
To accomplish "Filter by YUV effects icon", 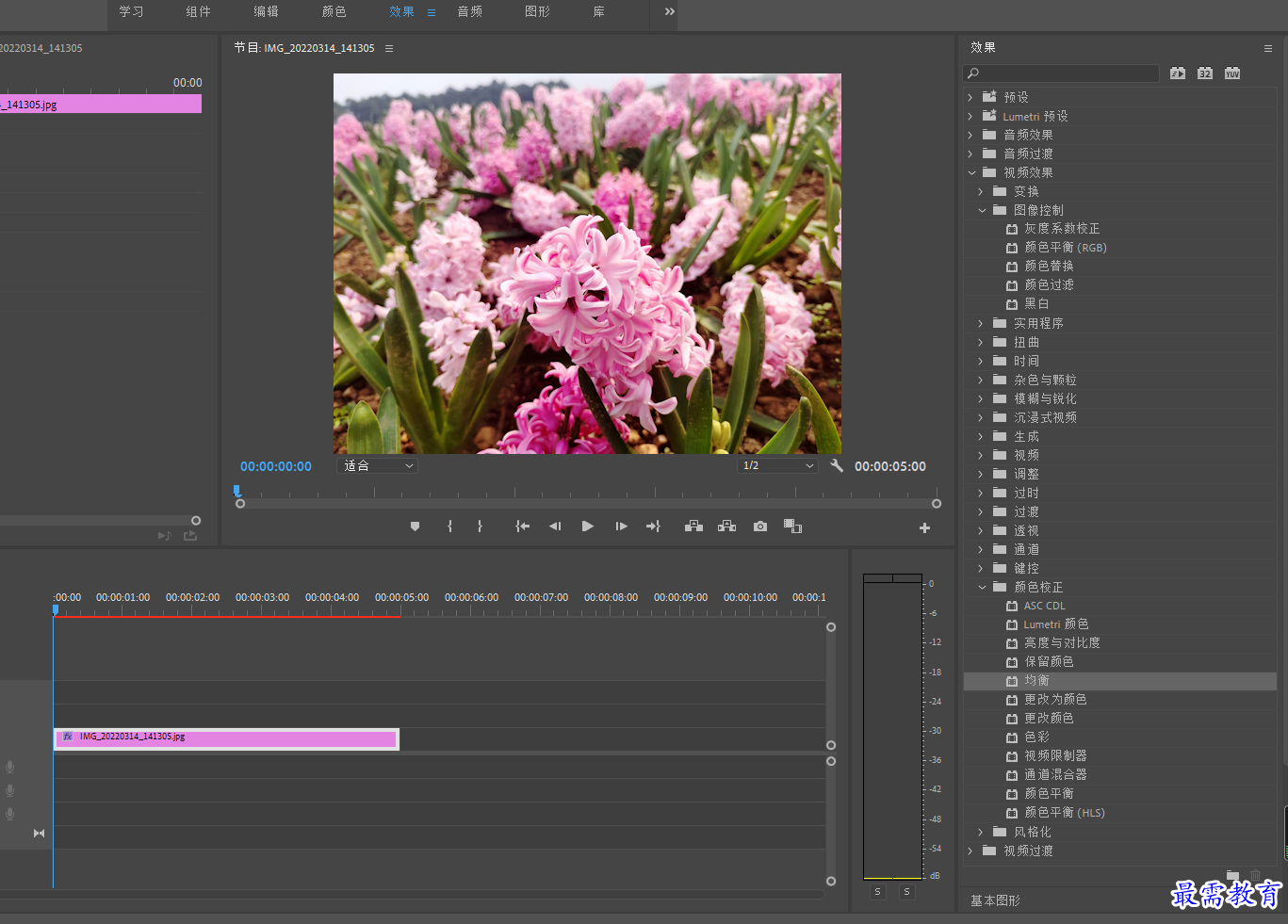I will pyautogui.click(x=1232, y=73).
